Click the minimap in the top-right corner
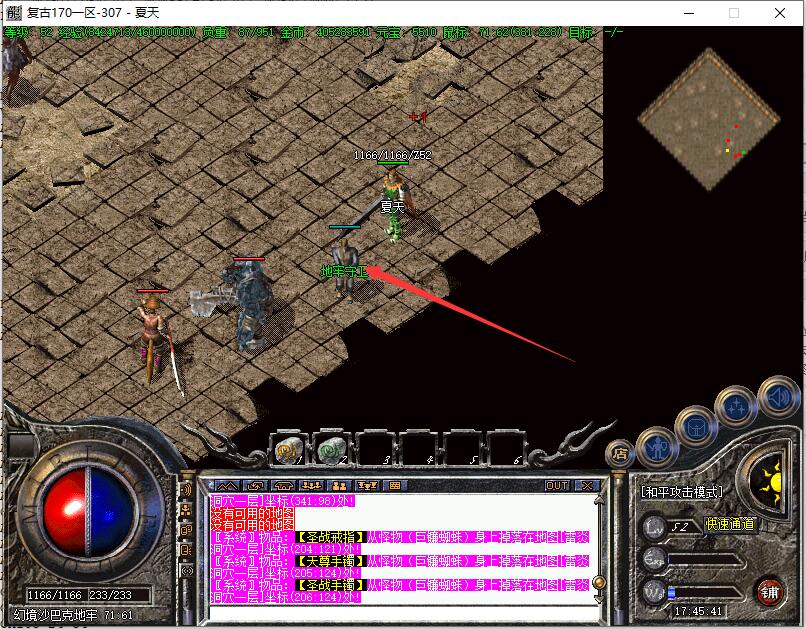 [708, 119]
